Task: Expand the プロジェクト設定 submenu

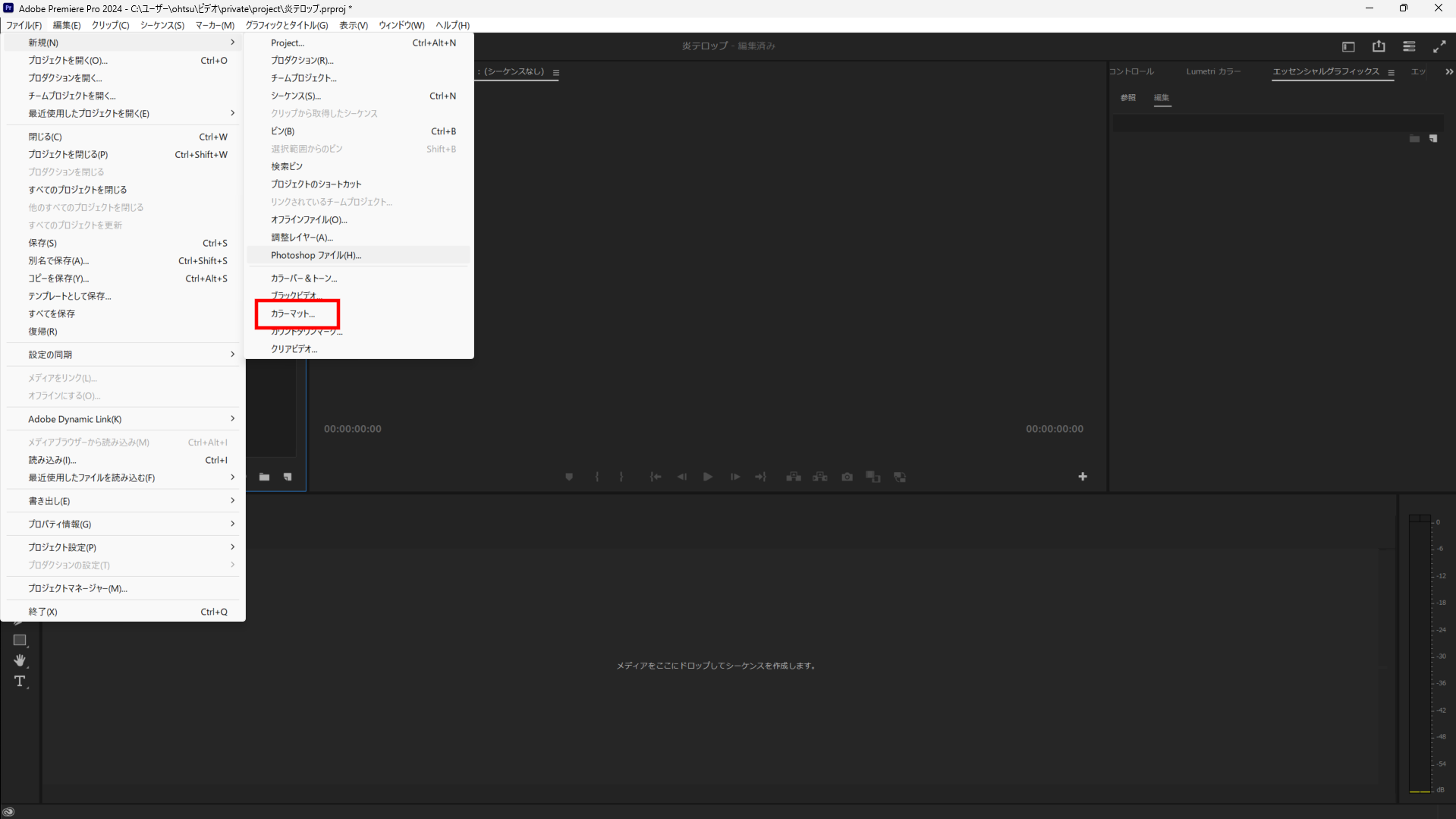Action: 123,547
